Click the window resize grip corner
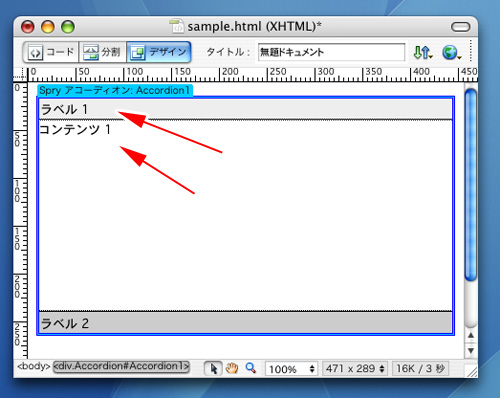 (x=471, y=371)
